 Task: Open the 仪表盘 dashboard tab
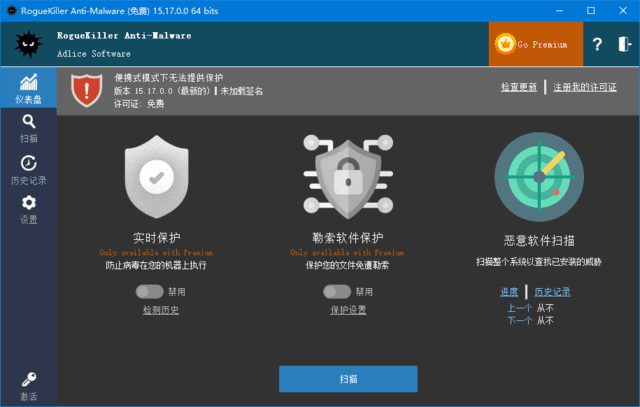pos(29,88)
